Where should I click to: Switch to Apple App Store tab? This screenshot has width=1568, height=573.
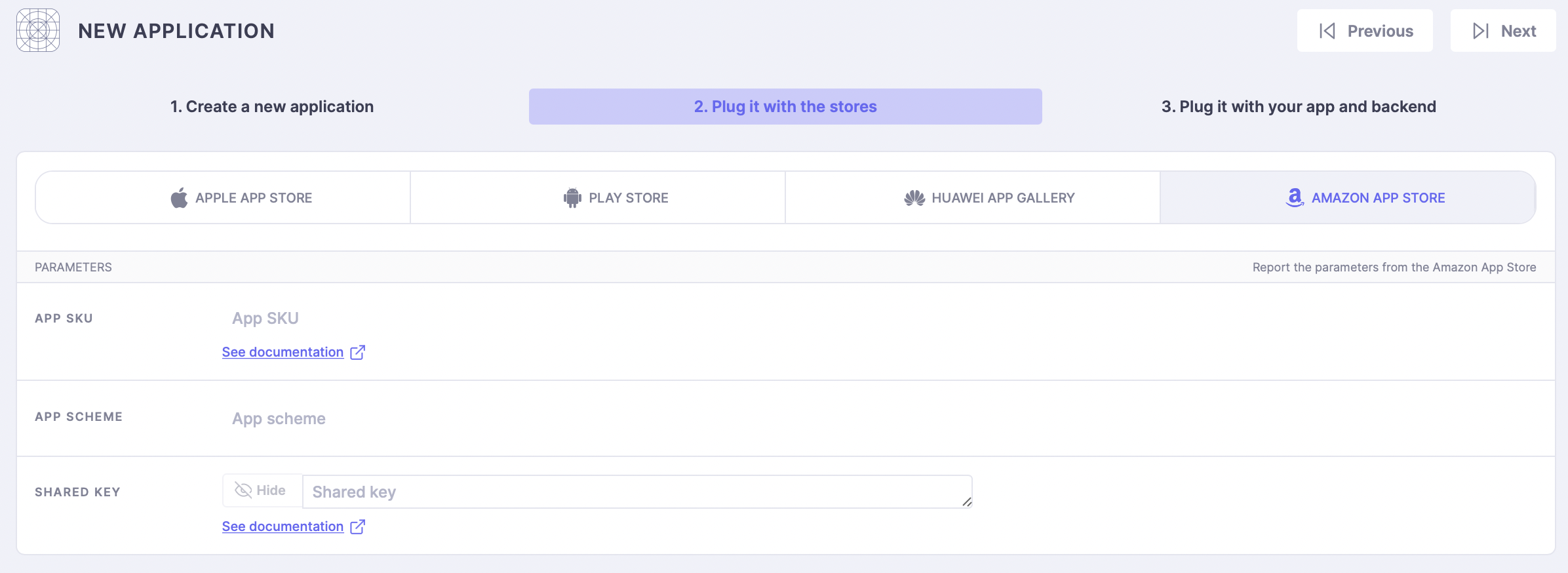click(223, 197)
